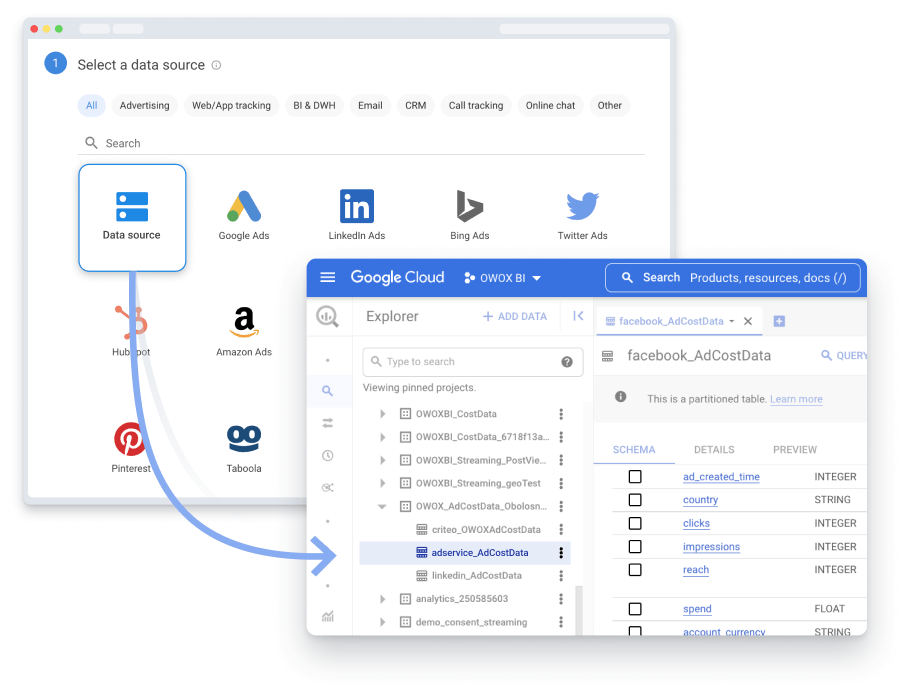Check the impressions field checkbox
Viewport: 901px width, 691px height.
pos(635,546)
